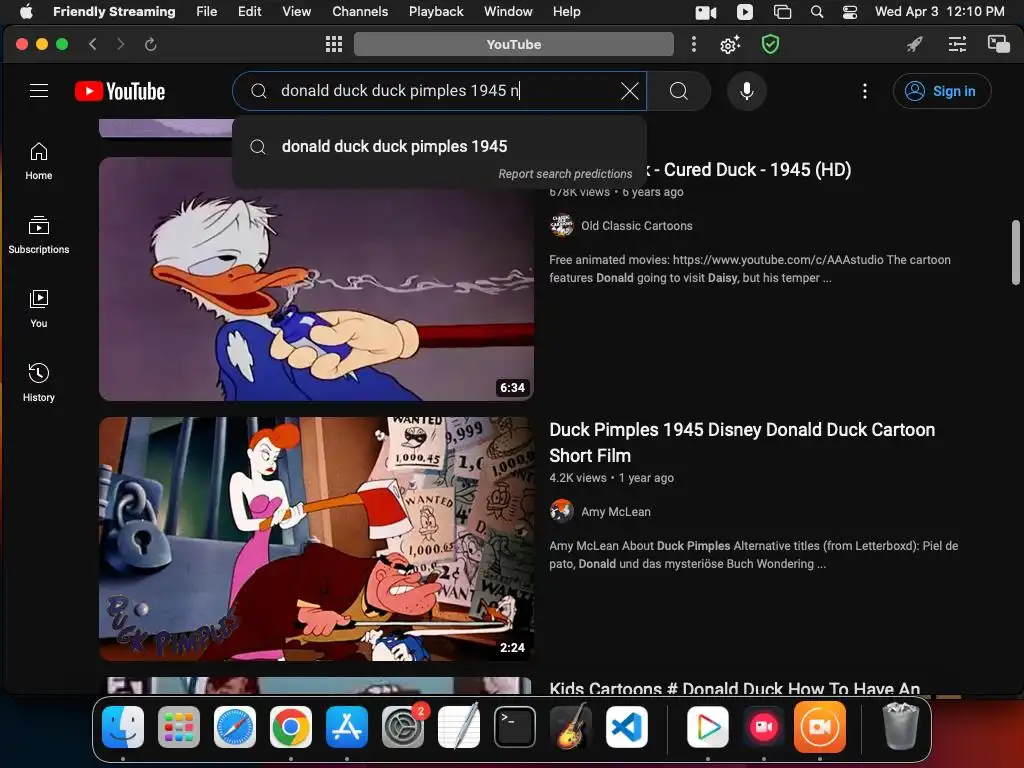The image size is (1024, 768).
Task: Open the You section in sidebar
Action: click(x=39, y=309)
